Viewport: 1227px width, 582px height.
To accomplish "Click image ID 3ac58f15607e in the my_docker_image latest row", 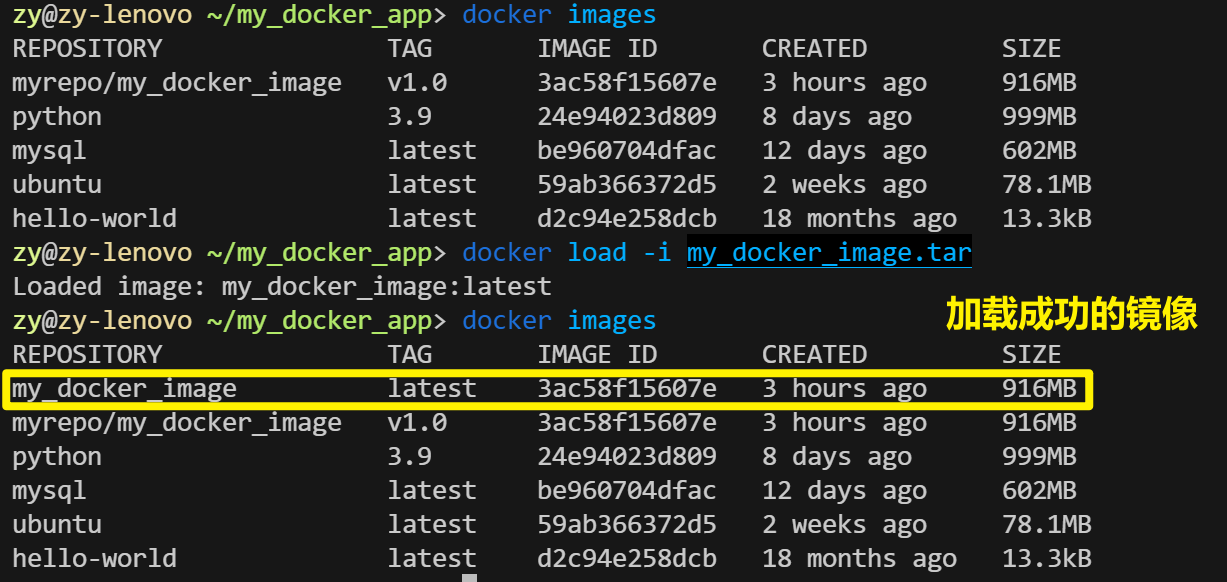I will point(627,389).
